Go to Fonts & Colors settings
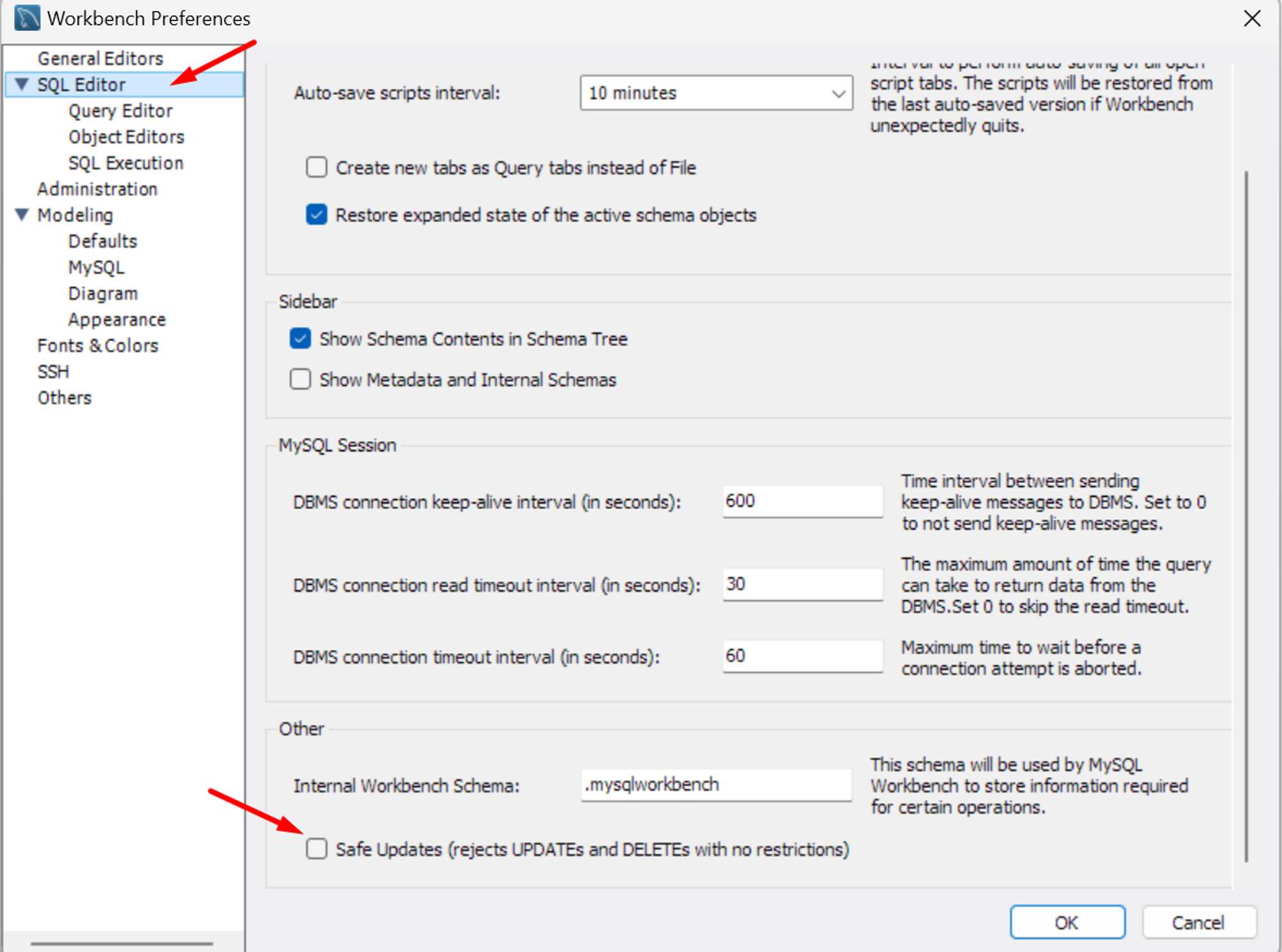This screenshot has width=1282, height=952. 97,346
